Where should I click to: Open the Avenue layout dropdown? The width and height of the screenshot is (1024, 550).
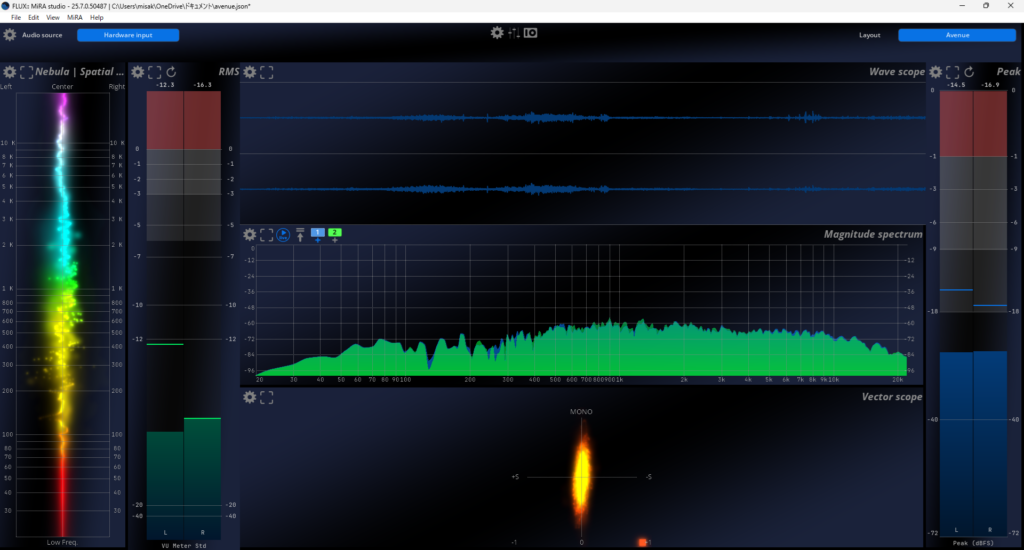click(956, 35)
